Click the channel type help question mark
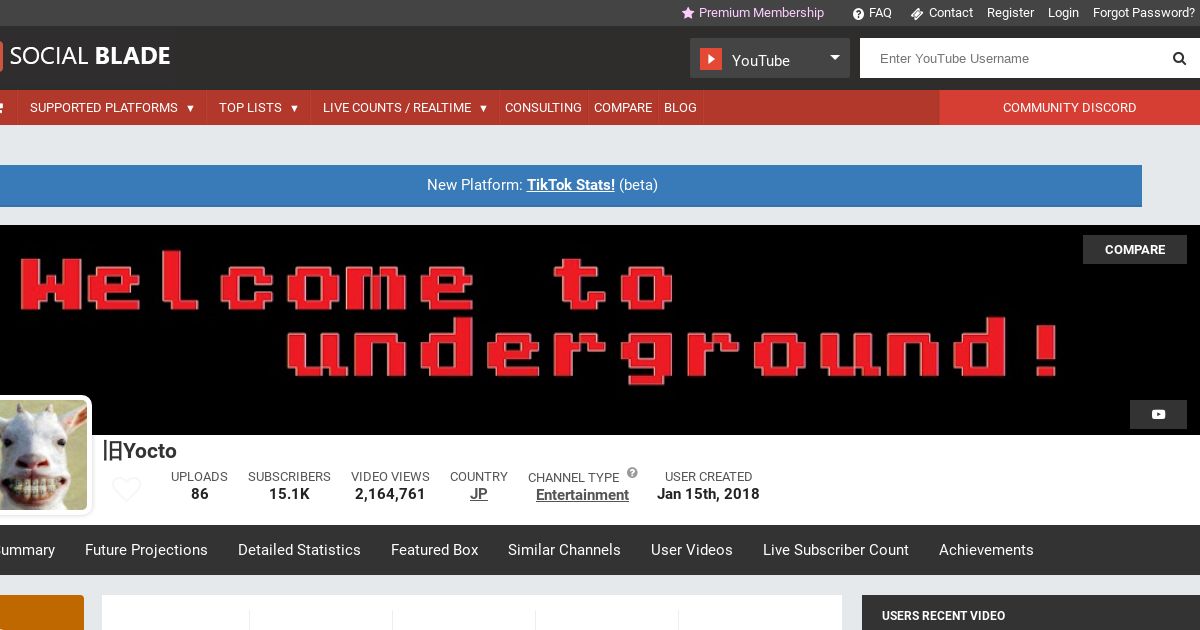The width and height of the screenshot is (1200, 630). [x=632, y=473]
